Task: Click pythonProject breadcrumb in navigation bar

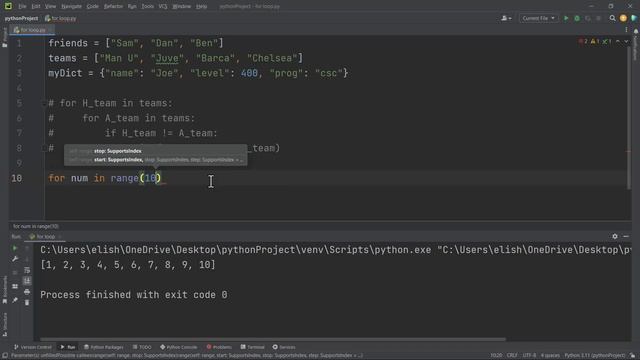Action: click(21, 18)
